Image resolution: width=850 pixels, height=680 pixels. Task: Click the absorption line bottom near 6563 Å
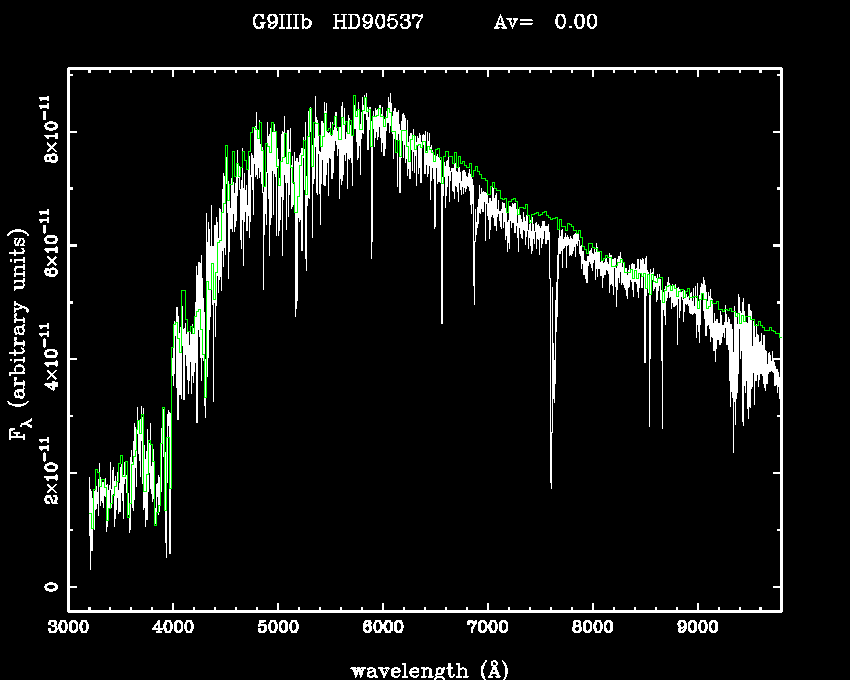tap(442, 322)
